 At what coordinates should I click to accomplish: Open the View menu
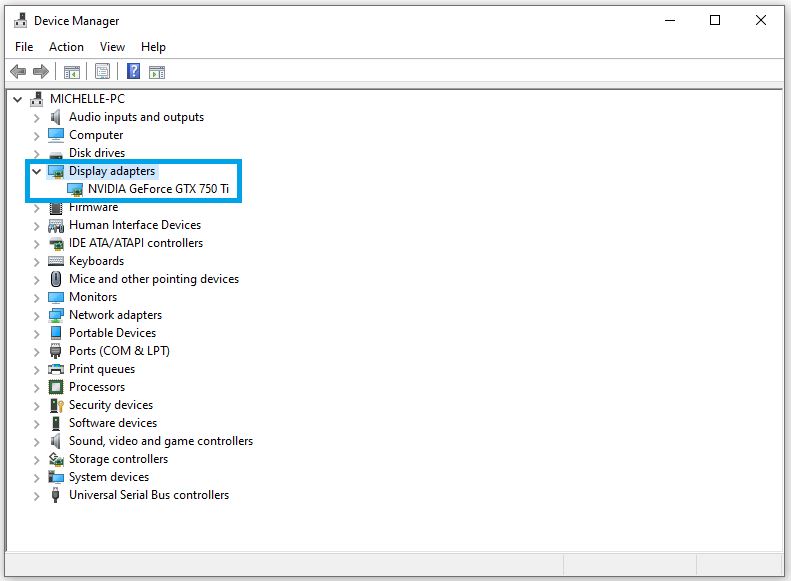(112, 47)
